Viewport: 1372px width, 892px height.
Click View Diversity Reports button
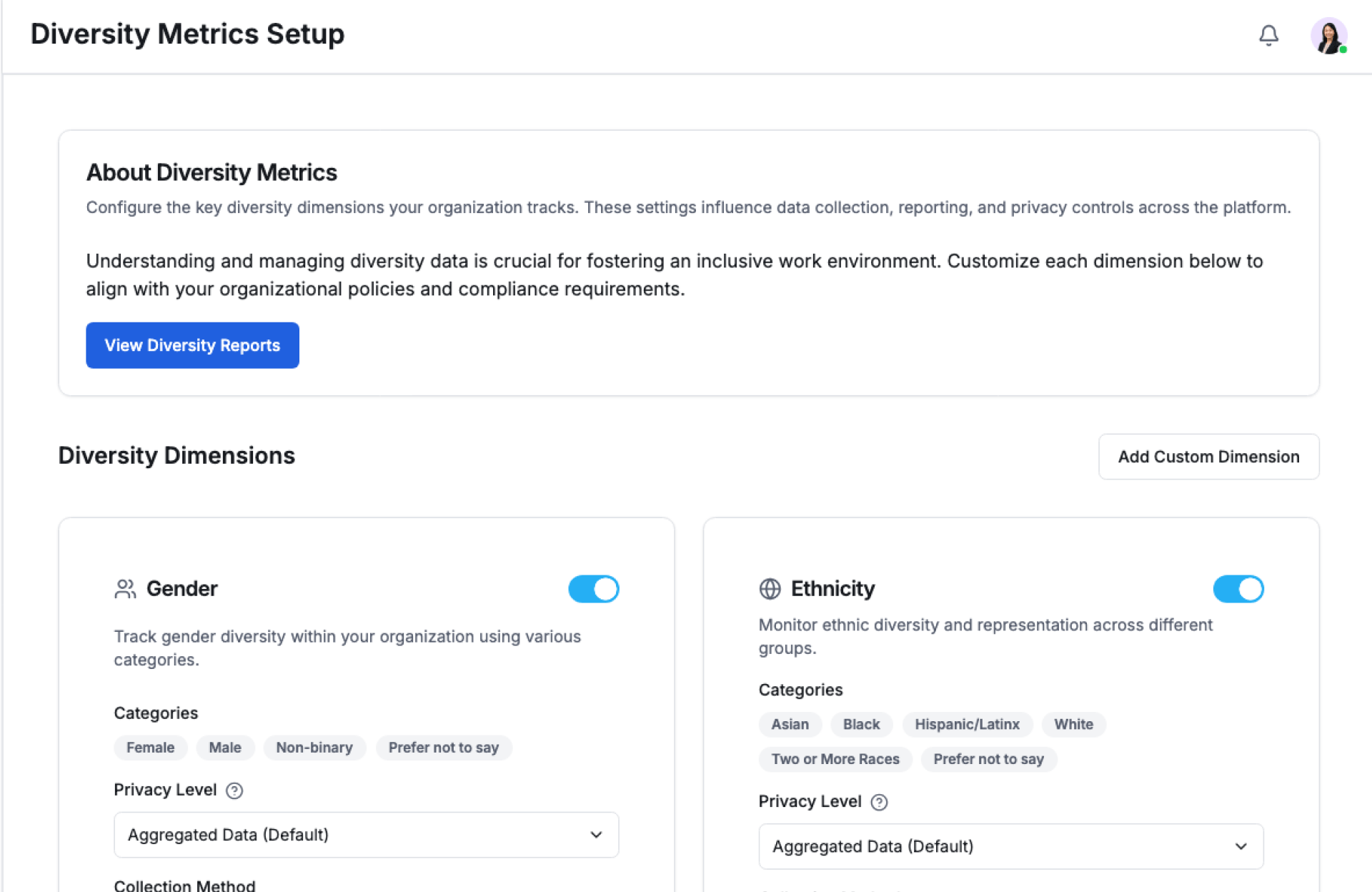pyautogui.click(x=192, y=345)
